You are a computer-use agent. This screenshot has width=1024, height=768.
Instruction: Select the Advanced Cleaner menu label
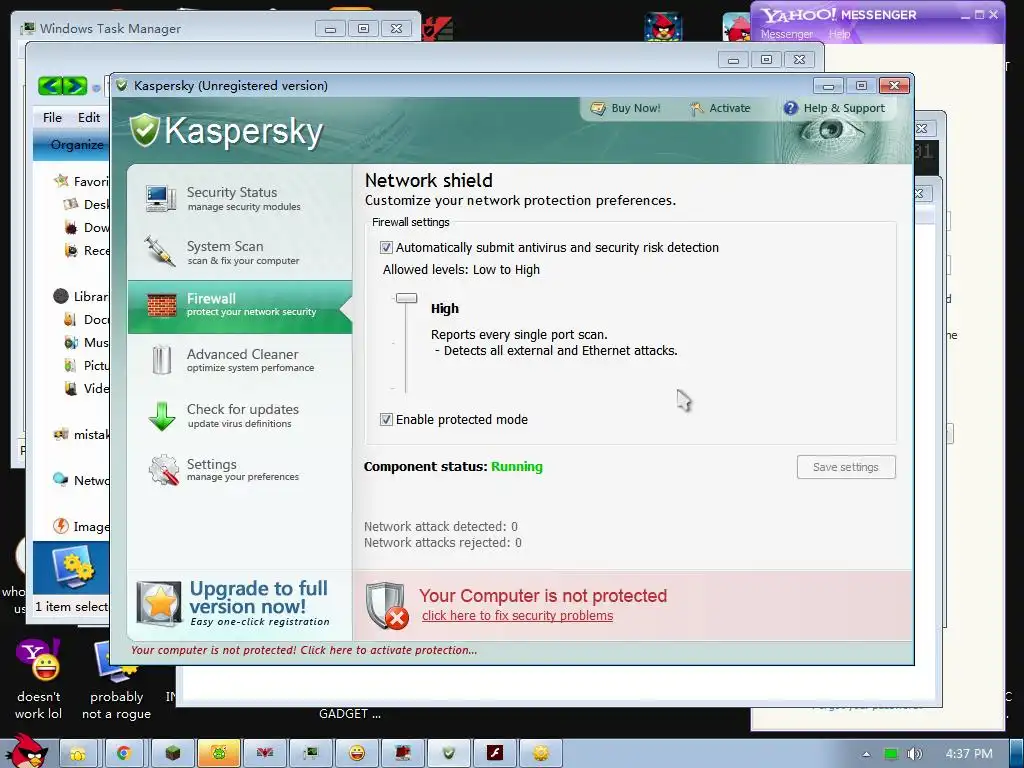click(242, 354)
